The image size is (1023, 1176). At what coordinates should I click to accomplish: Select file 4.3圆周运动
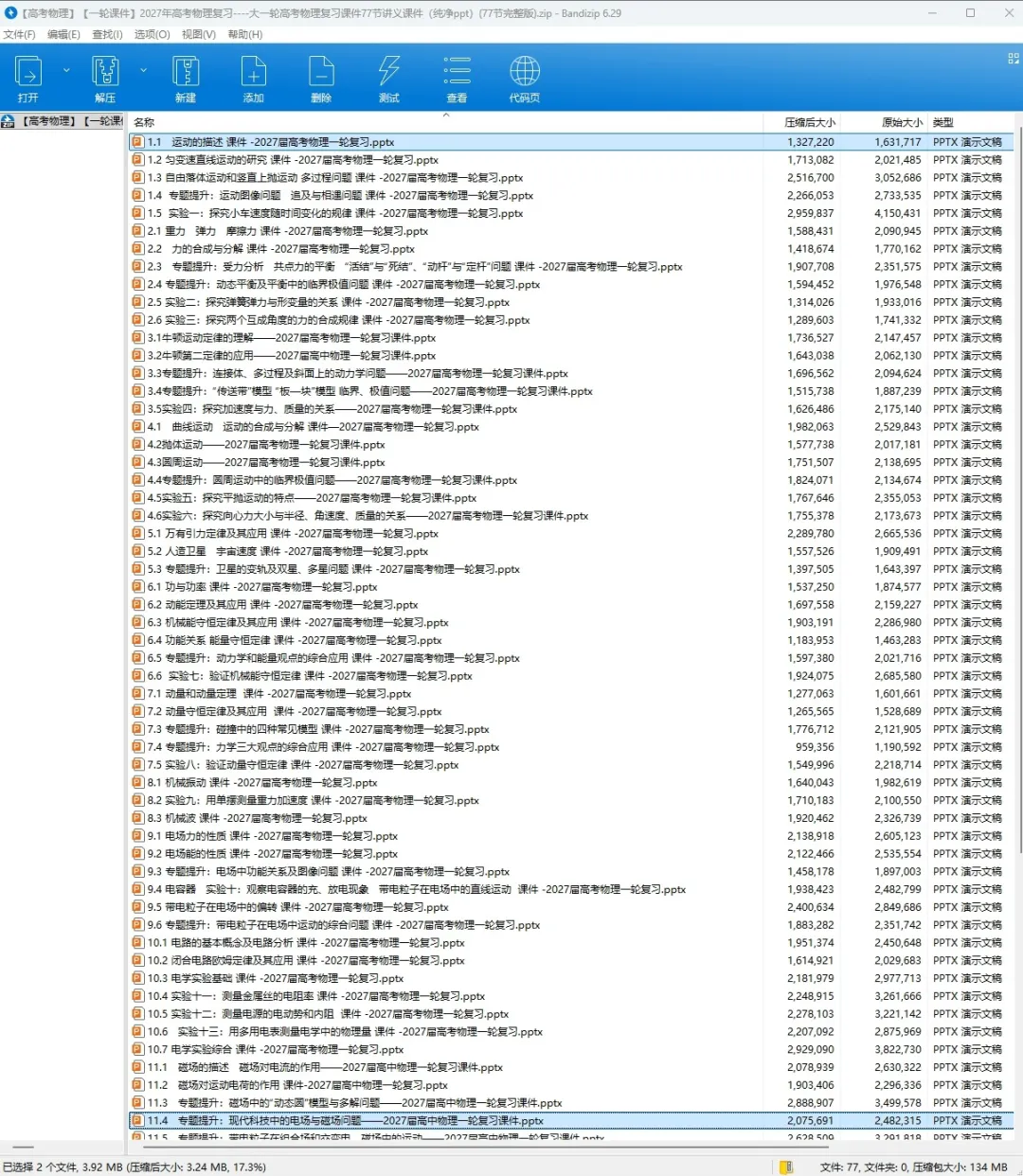[571, 463]
